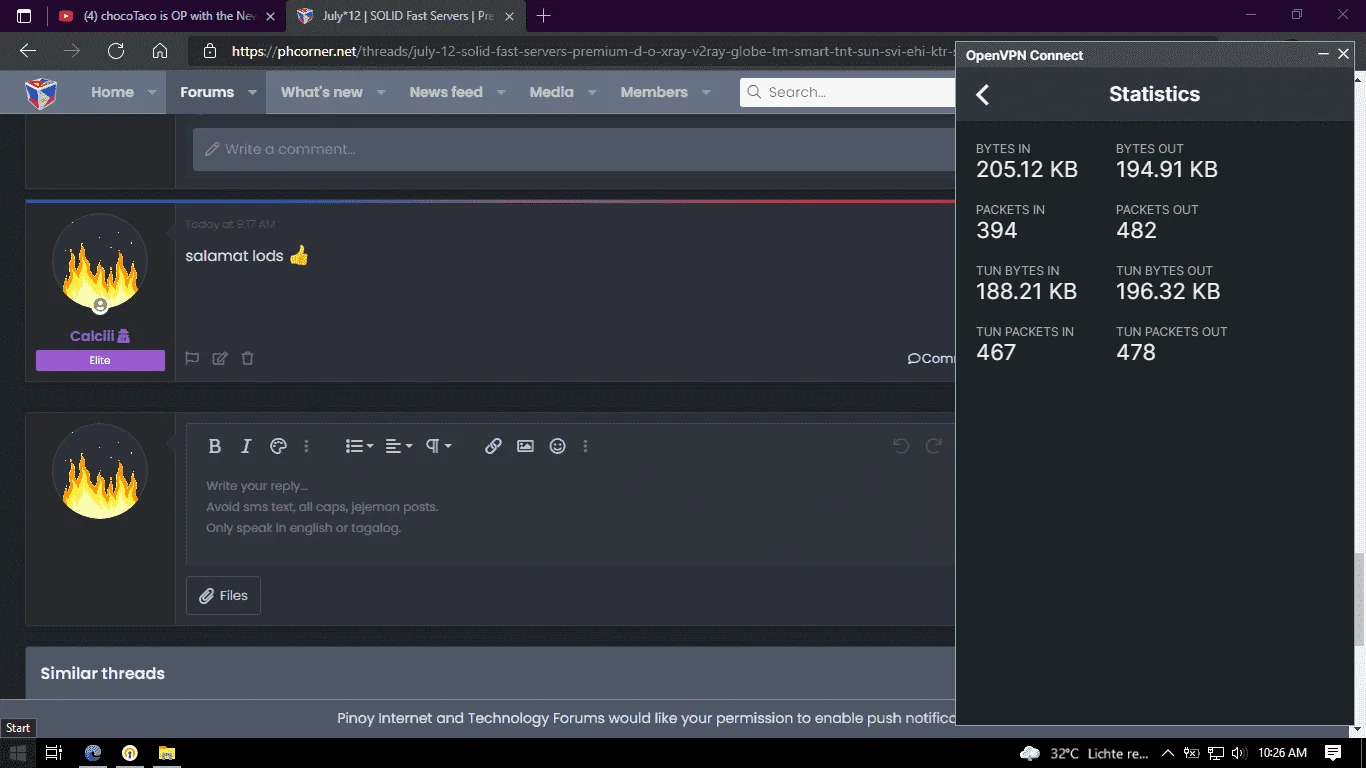Go back in the browser
The width and height of the screenshot is (1366, 768).
coord(28,51)
